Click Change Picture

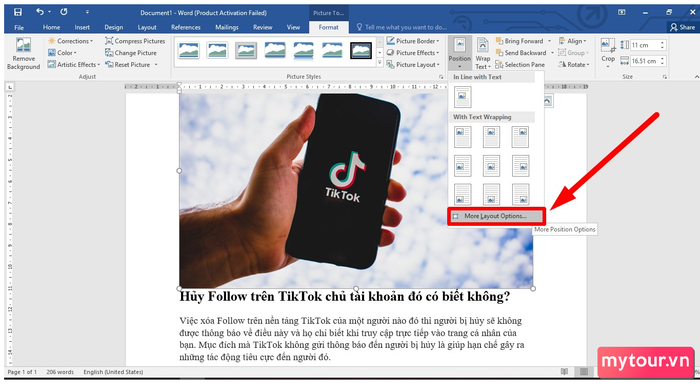(x=131, y=53)
